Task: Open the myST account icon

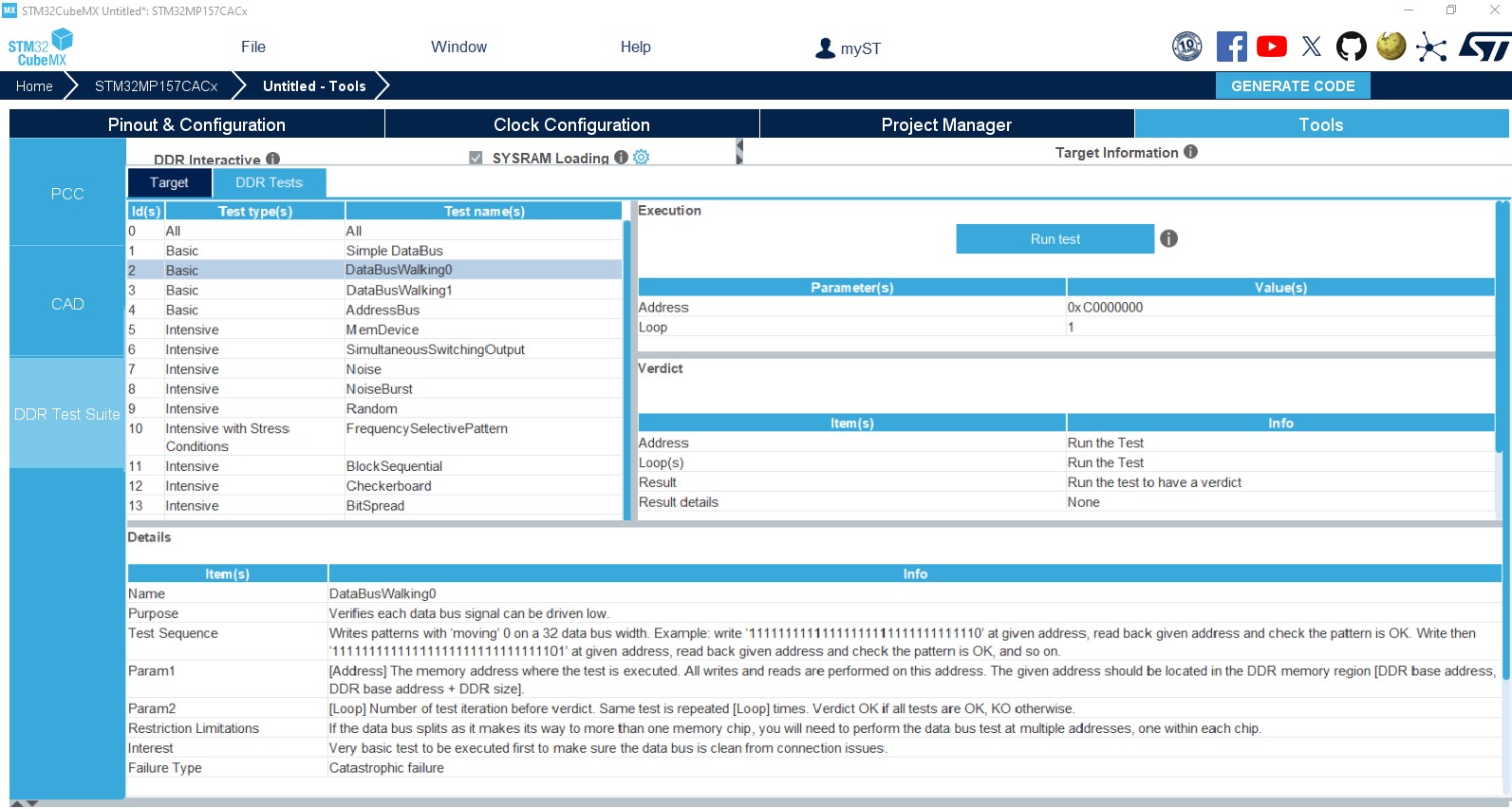Action: coord(826,48)
